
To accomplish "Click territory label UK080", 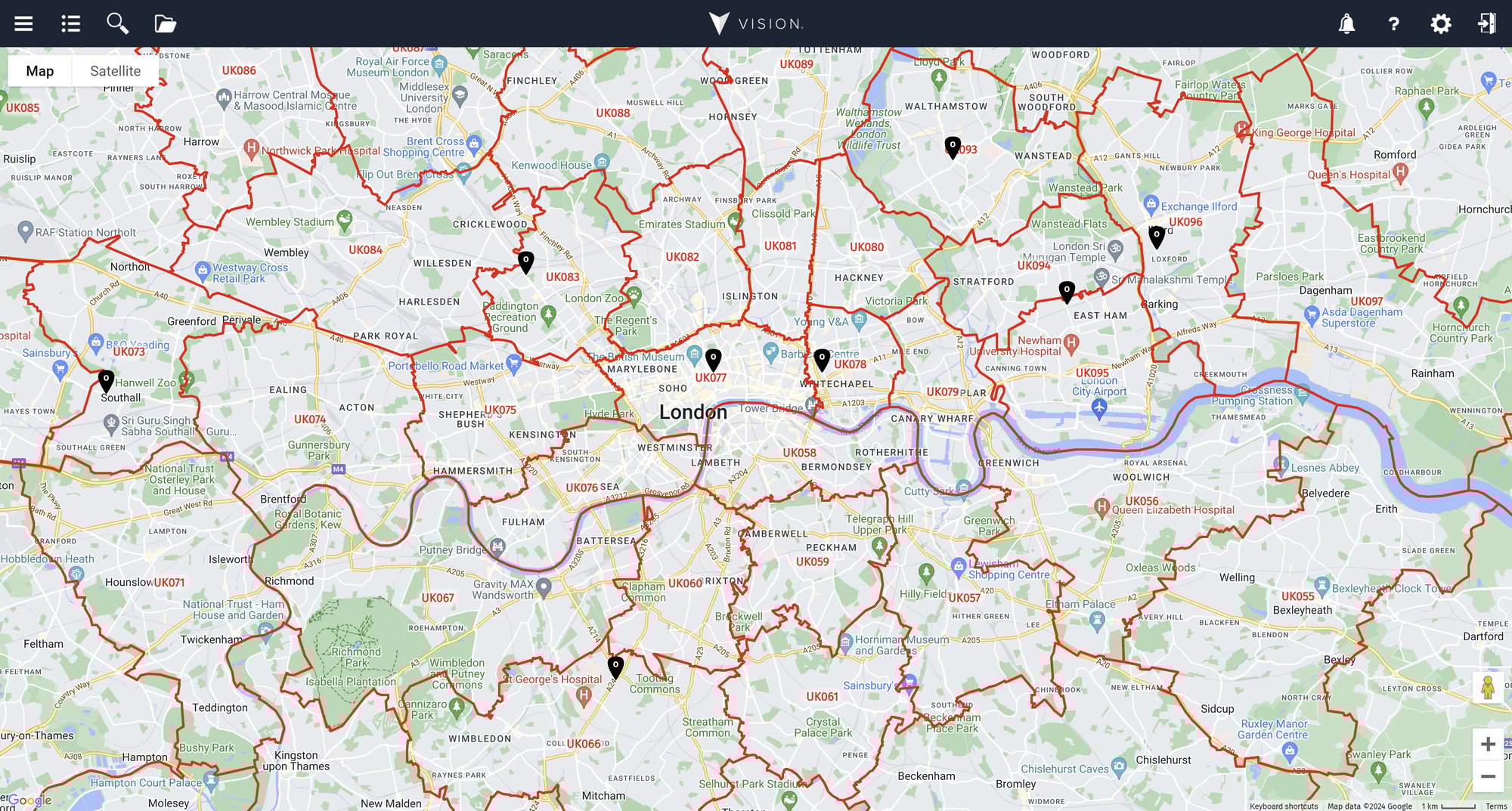I will (x=866, y=247).
